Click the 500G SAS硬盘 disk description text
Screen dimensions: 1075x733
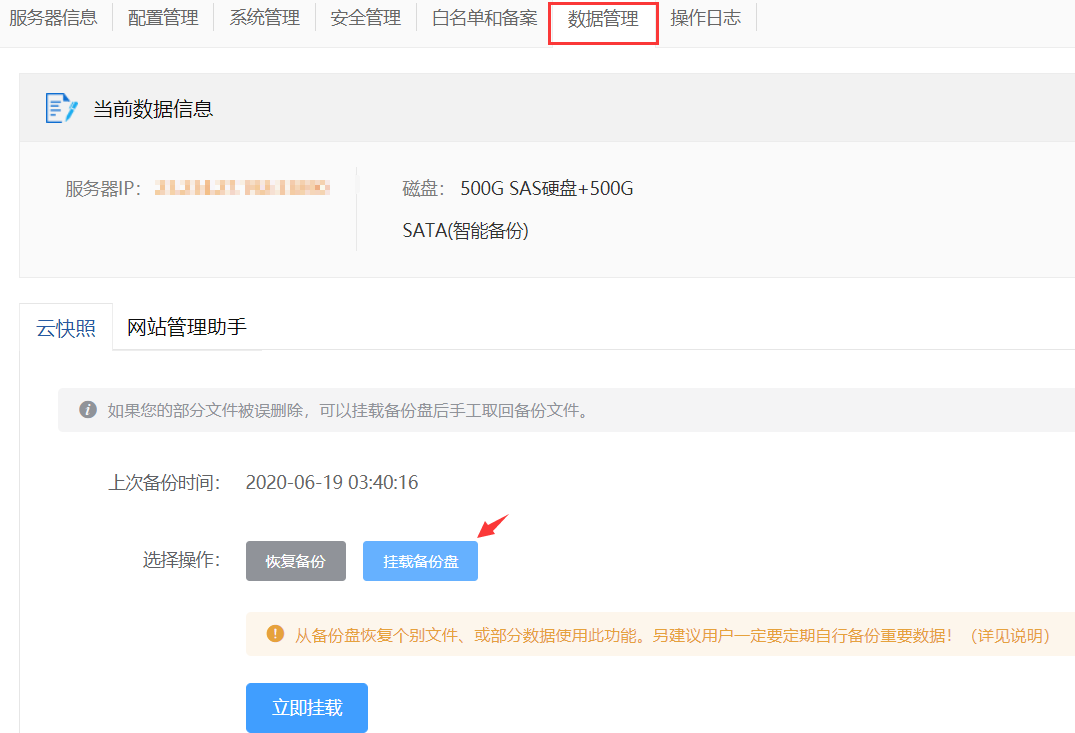pyautogui.click(x=546, y=189)
